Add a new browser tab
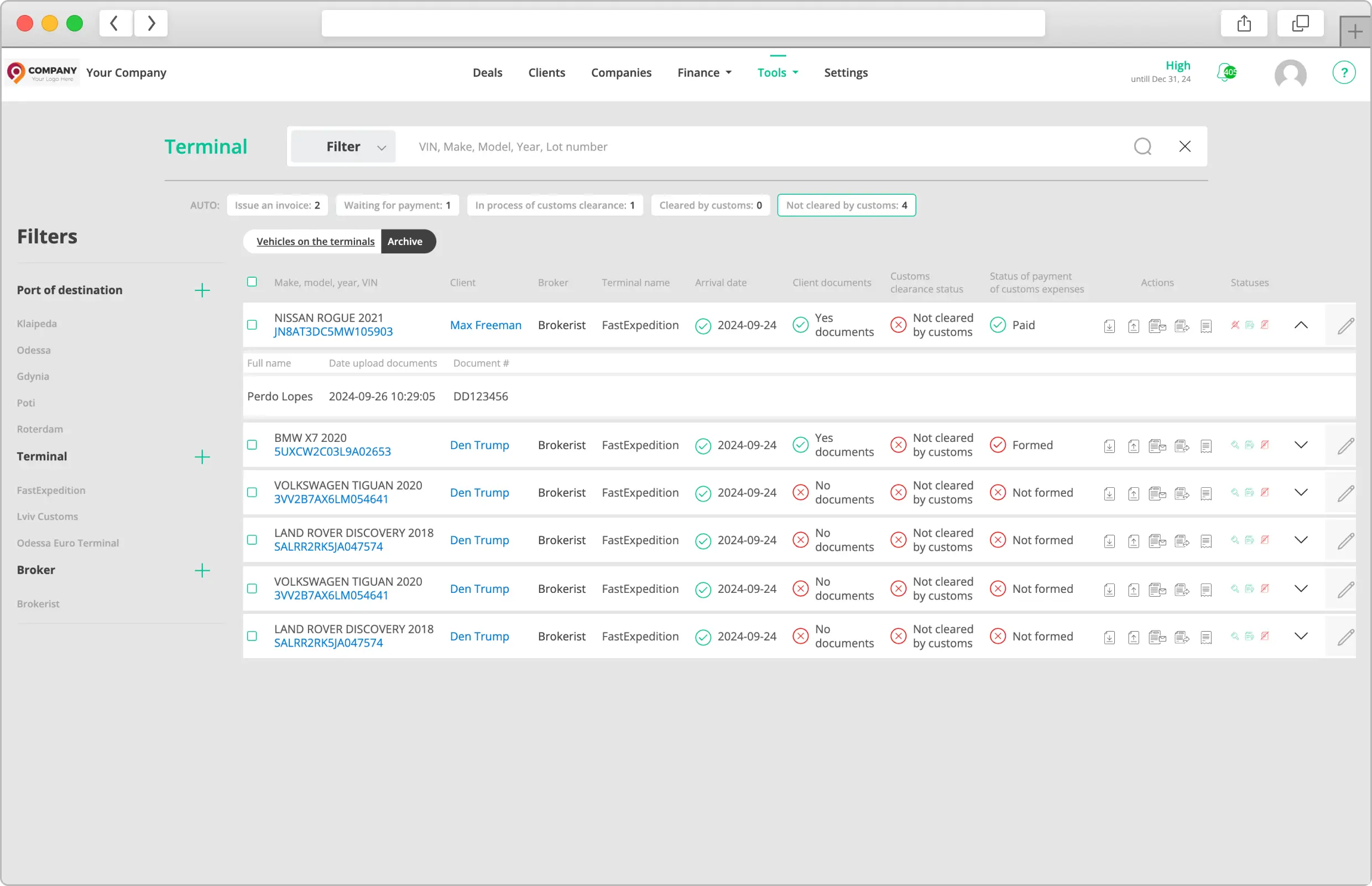The width and height of the screenshot is (1372, 886). tap(1355, 31)
